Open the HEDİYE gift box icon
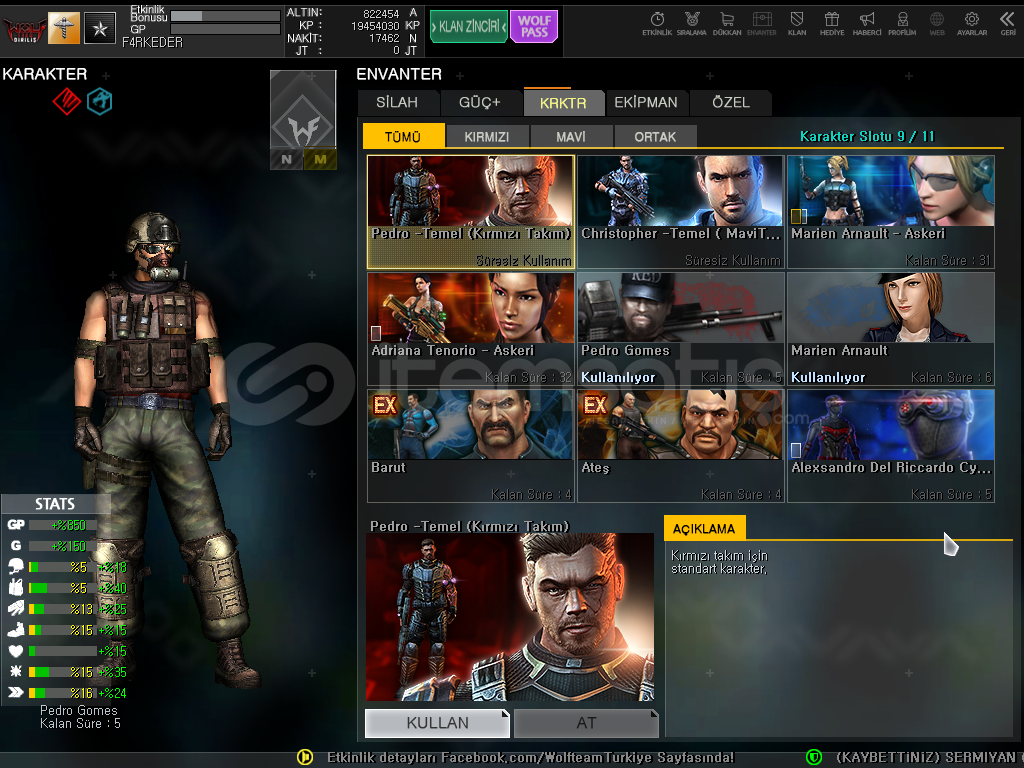This screenshot has width=1024, height=768. 832,24
